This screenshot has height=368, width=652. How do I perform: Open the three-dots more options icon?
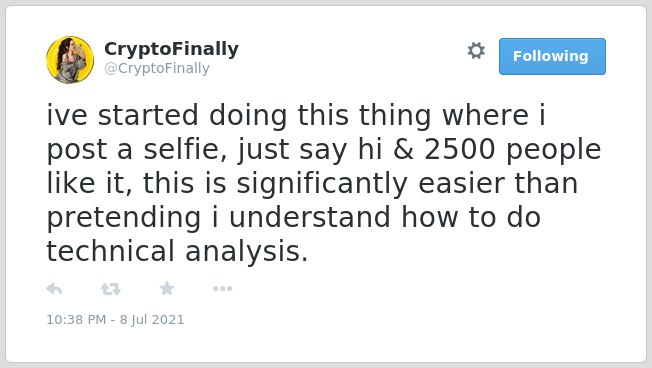point(222,288)
